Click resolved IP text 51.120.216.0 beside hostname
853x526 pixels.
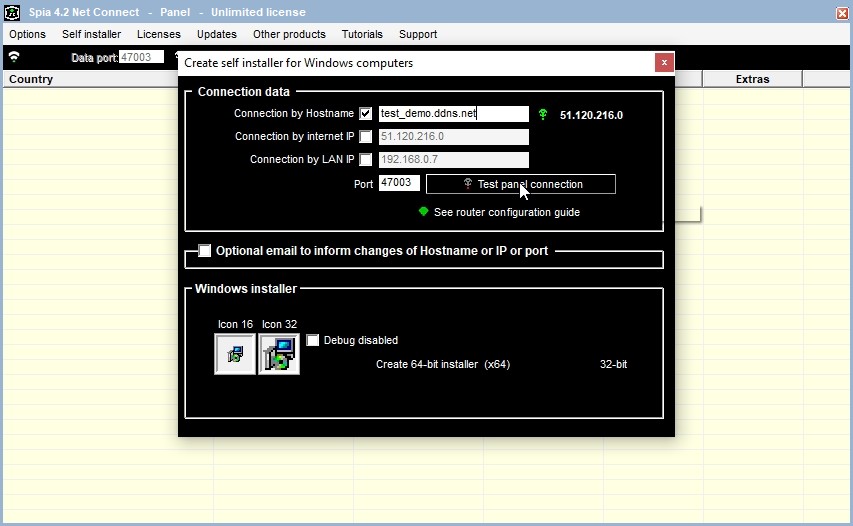coord(591,115)
